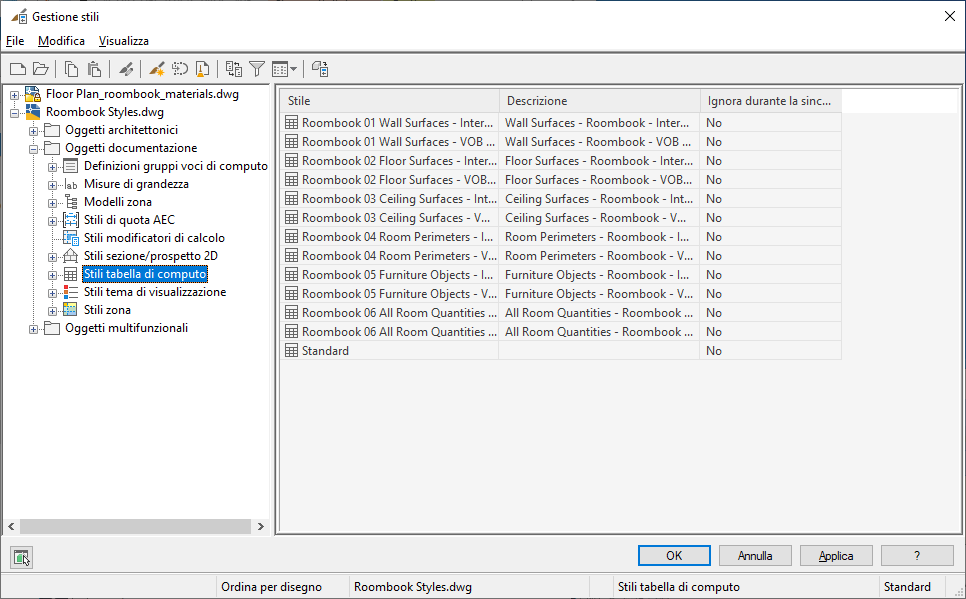The height and width of the screenshot is (599, 966).
Task: Select first Roombook 01 Wall Surfaces - Inter... row
Action: point(561,123)
